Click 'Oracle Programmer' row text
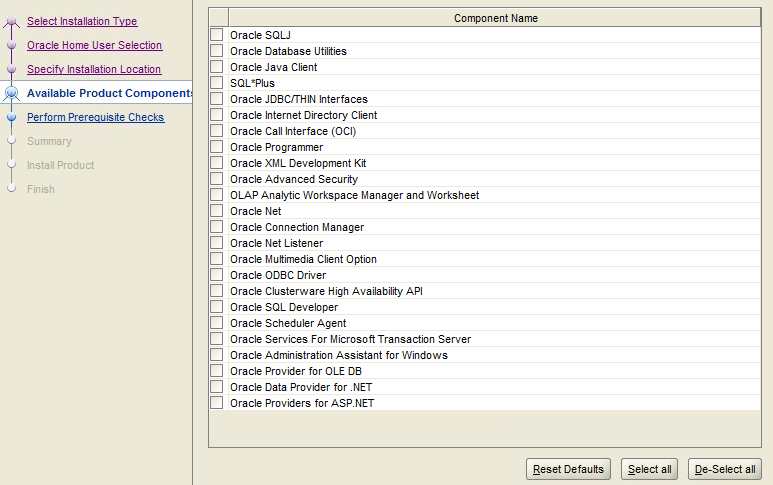The height and width of the screenshot is (485, 773). pos(277,147)
